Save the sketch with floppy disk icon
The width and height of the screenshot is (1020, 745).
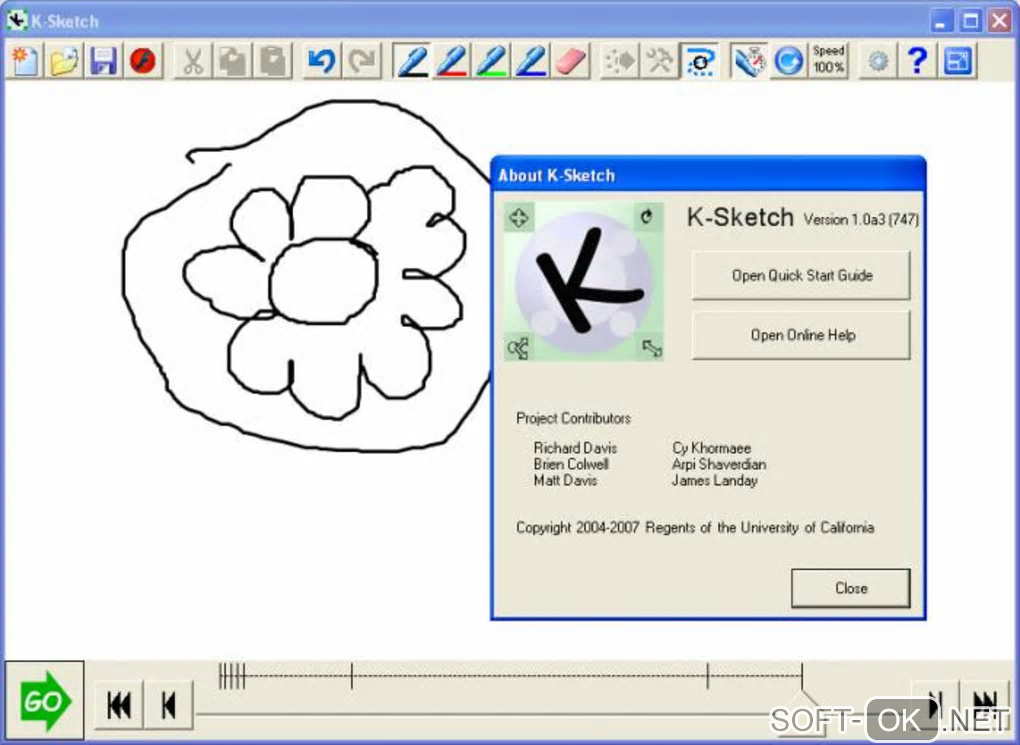point(103,62)
